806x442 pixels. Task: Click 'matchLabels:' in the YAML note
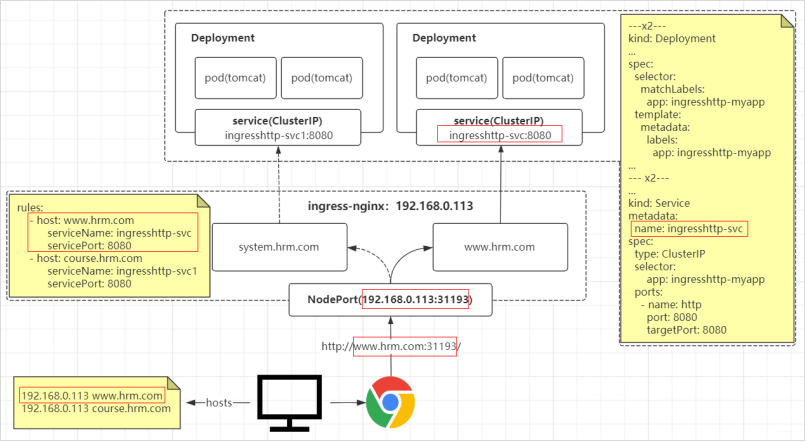672,89
